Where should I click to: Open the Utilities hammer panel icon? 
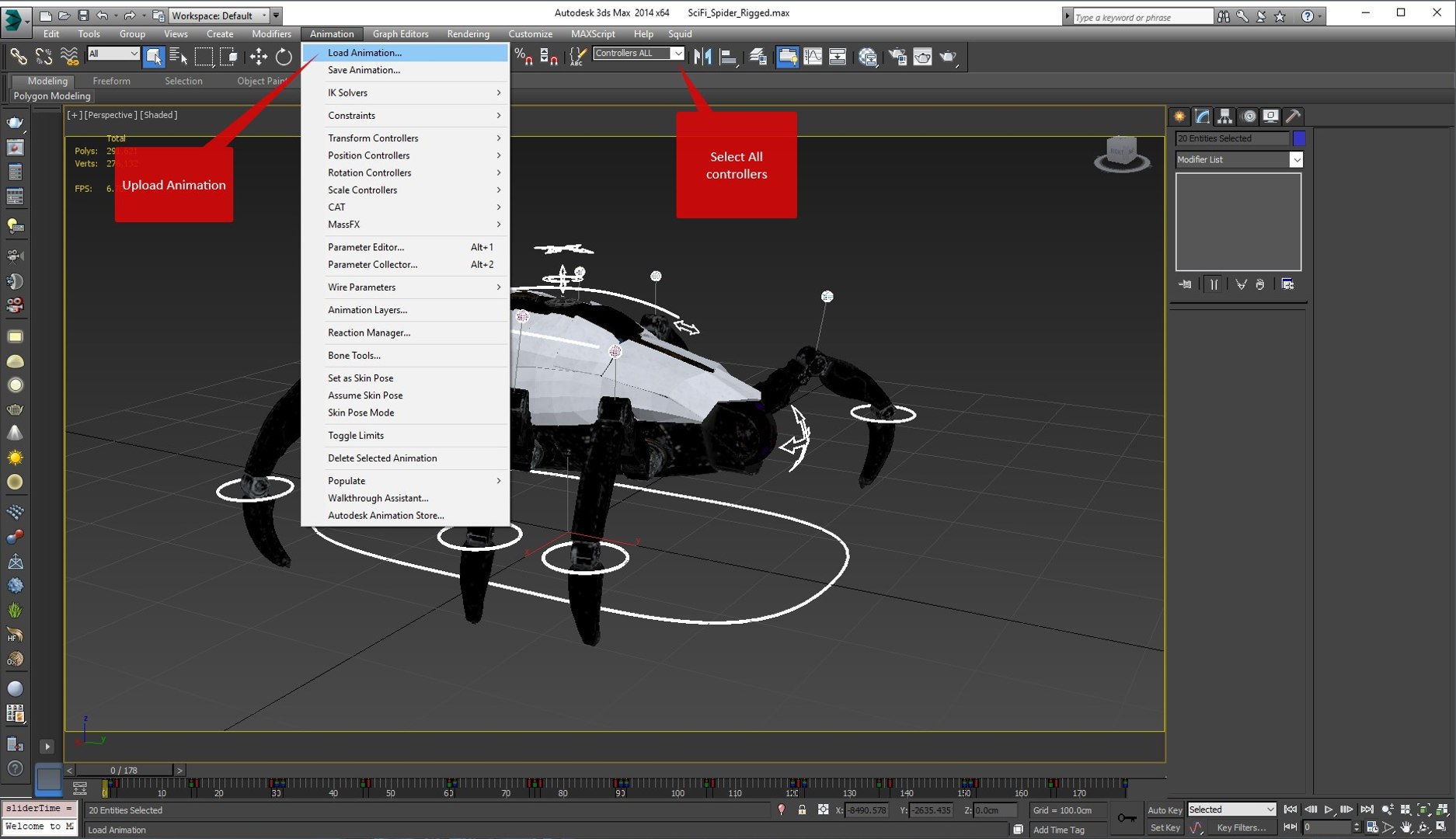(1293, 117)
